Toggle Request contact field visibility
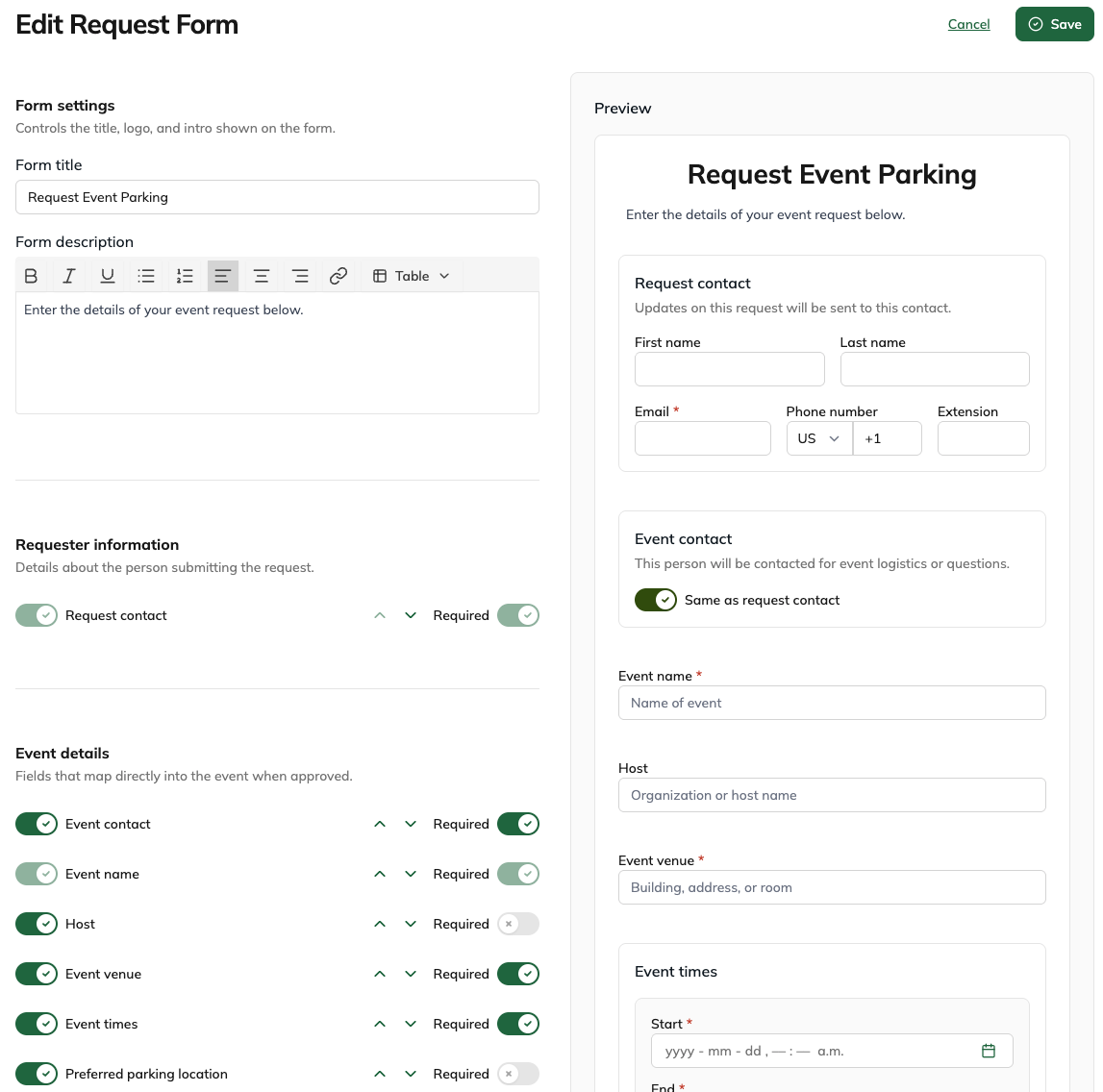 tap(37, 615)
